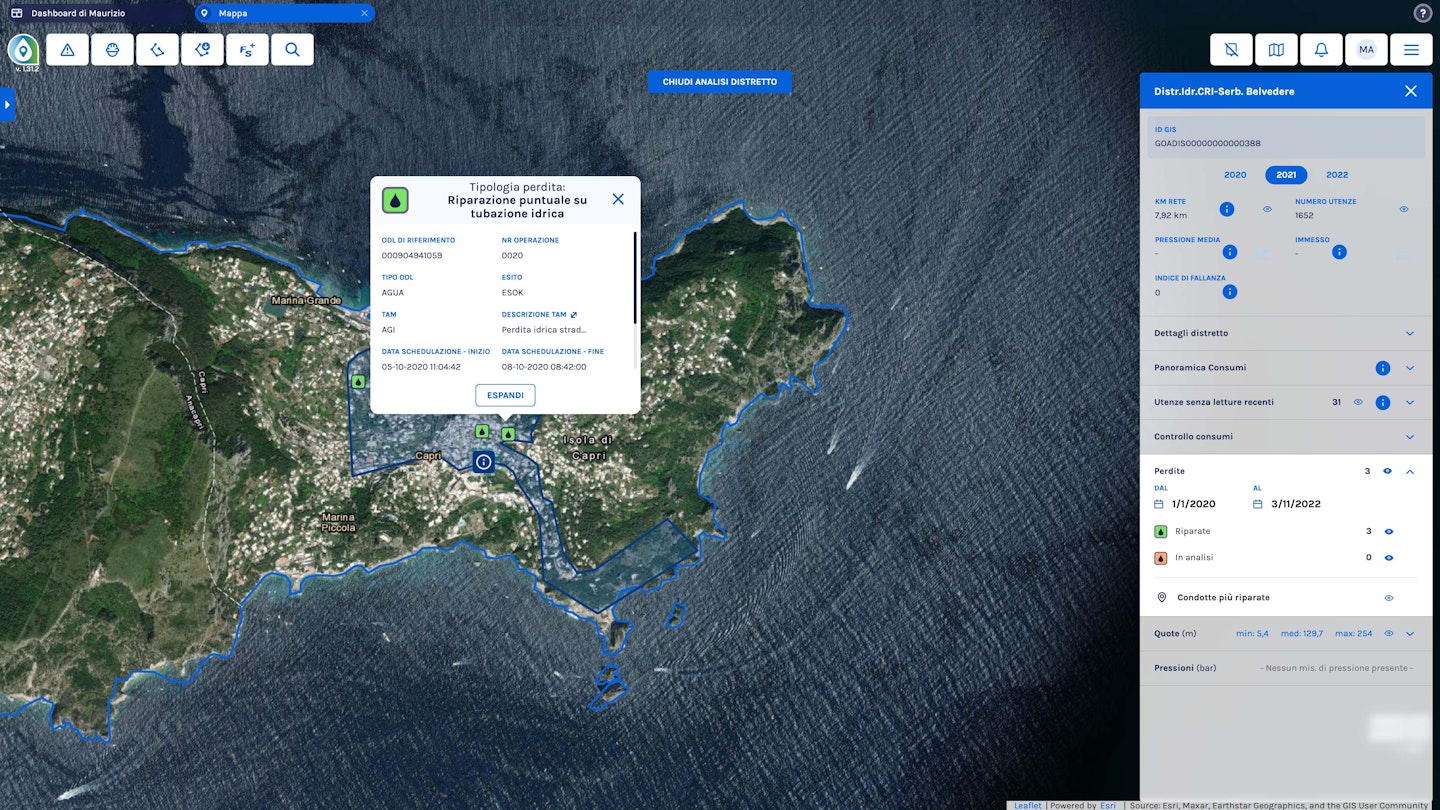Select the polygon drawing tool
This screenshot has width=1440, height=810.
coord(157,50)
